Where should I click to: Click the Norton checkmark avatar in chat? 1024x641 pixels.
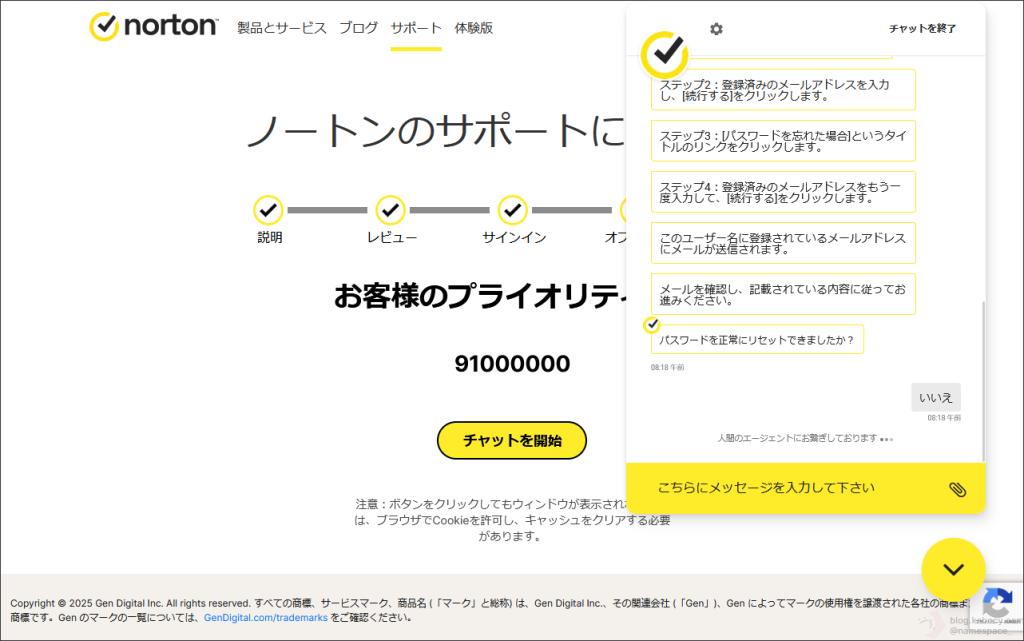pos(664,54)
